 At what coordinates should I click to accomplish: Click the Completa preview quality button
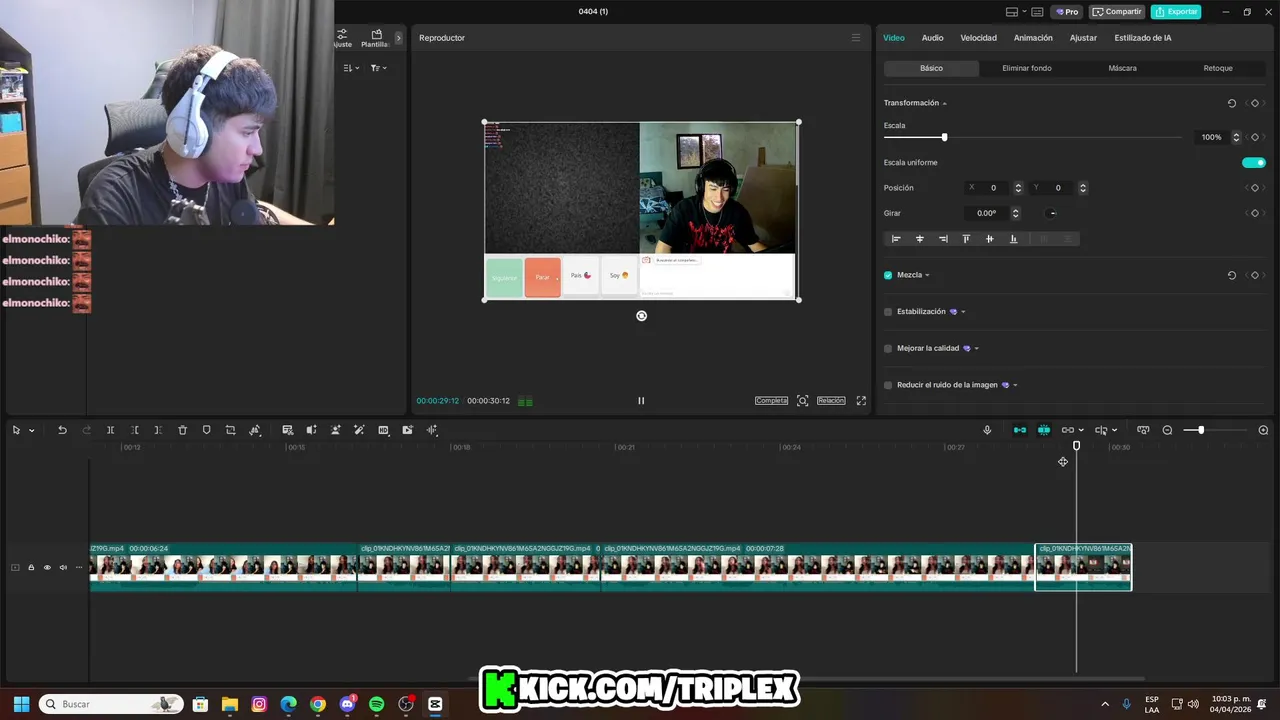(x=771, y=401)
